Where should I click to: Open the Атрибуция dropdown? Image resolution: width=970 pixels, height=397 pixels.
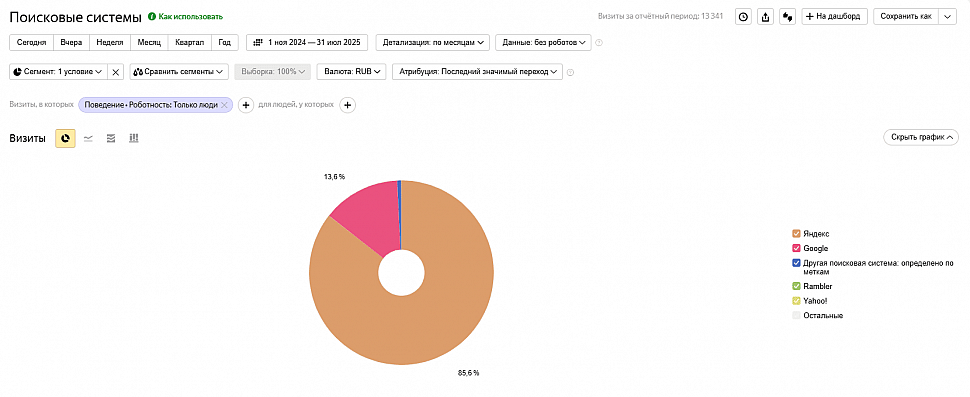pyautogui.click(x=476, y=72)
